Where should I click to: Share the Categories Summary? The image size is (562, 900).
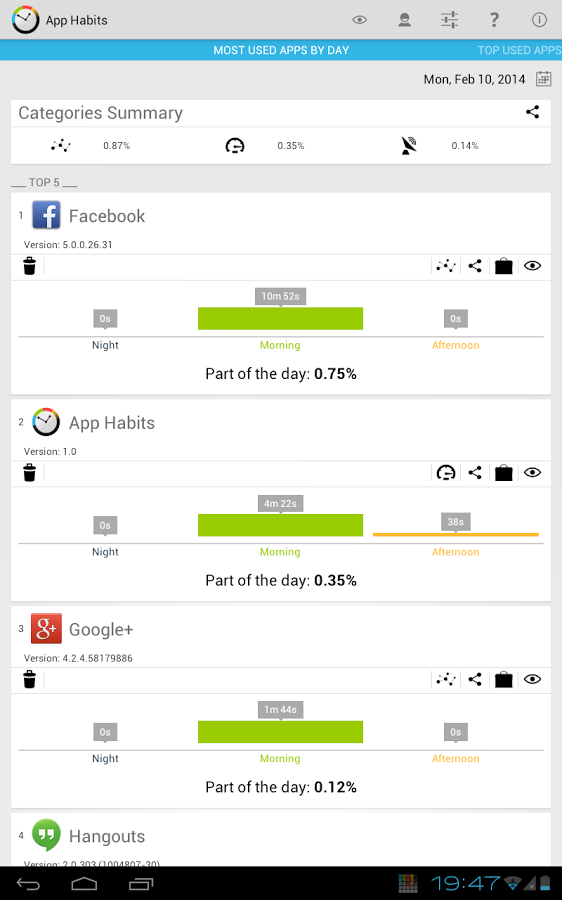pos(532,112)
